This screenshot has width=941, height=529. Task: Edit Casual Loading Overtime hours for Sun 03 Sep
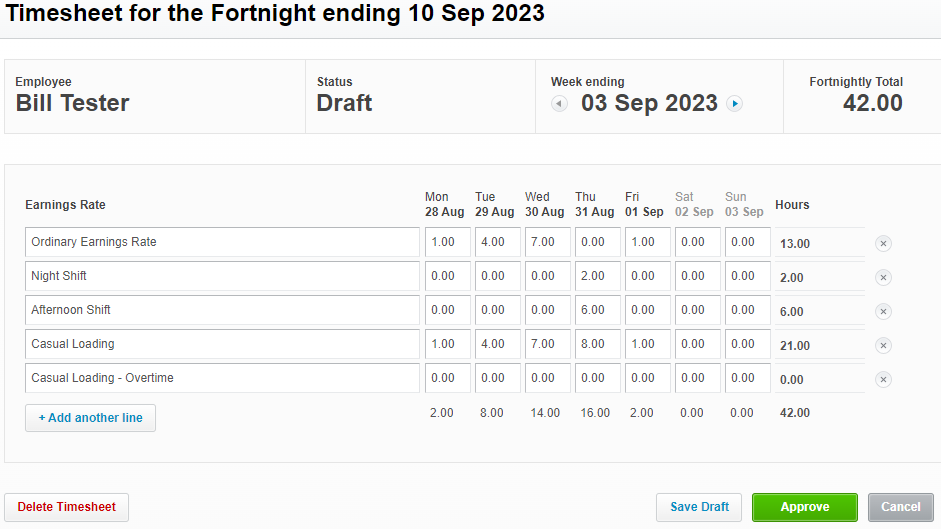tap(748, 378)
